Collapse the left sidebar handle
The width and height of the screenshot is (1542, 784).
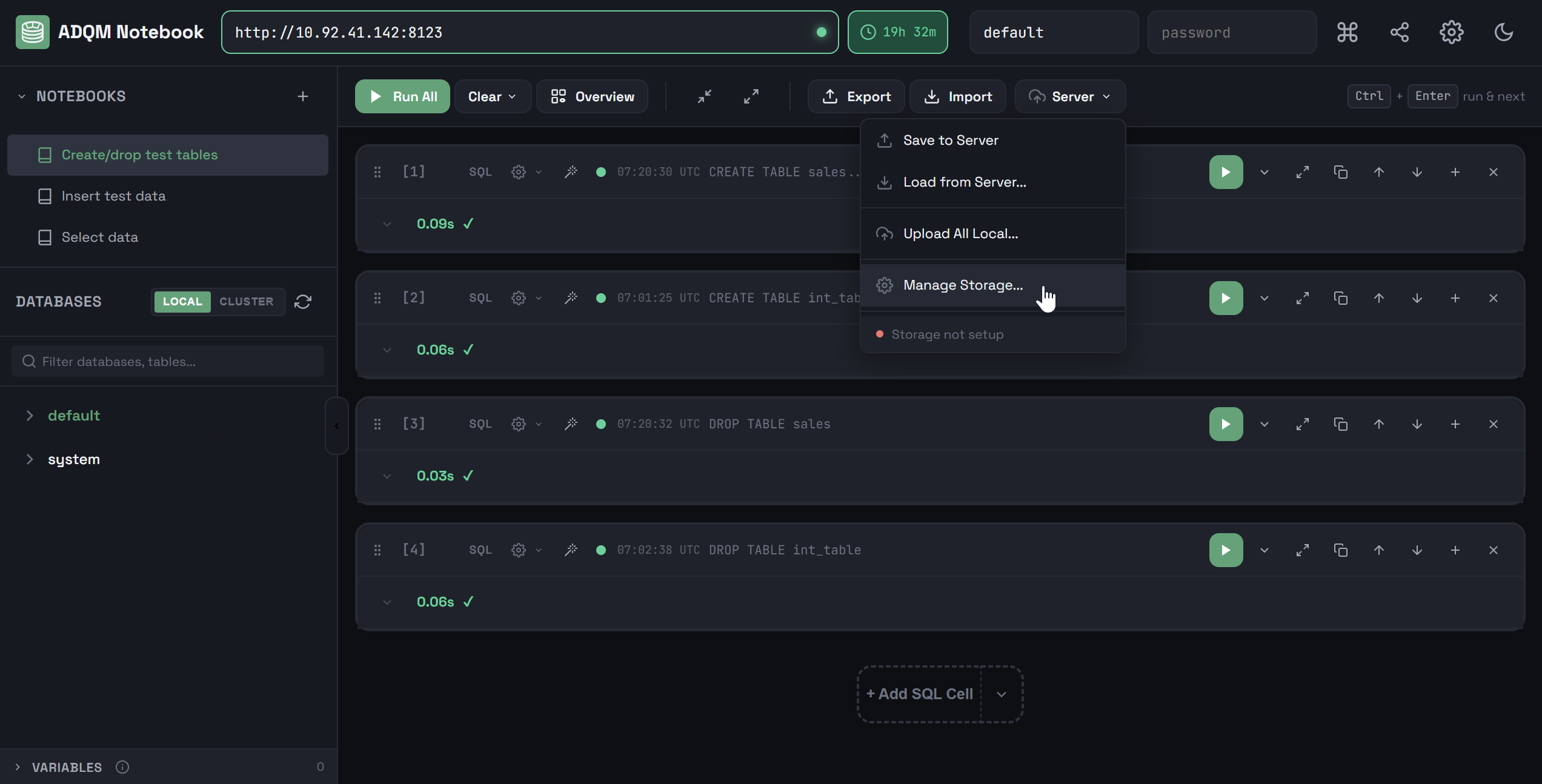pos(336,425)
